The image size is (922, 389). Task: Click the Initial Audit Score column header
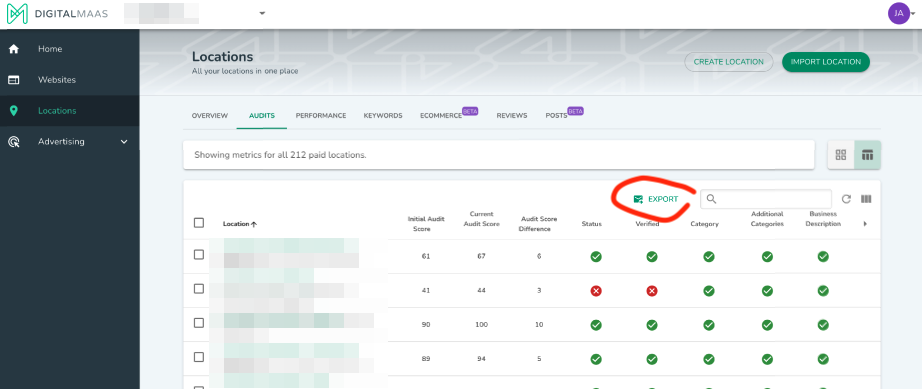click(x=425, y=224)
